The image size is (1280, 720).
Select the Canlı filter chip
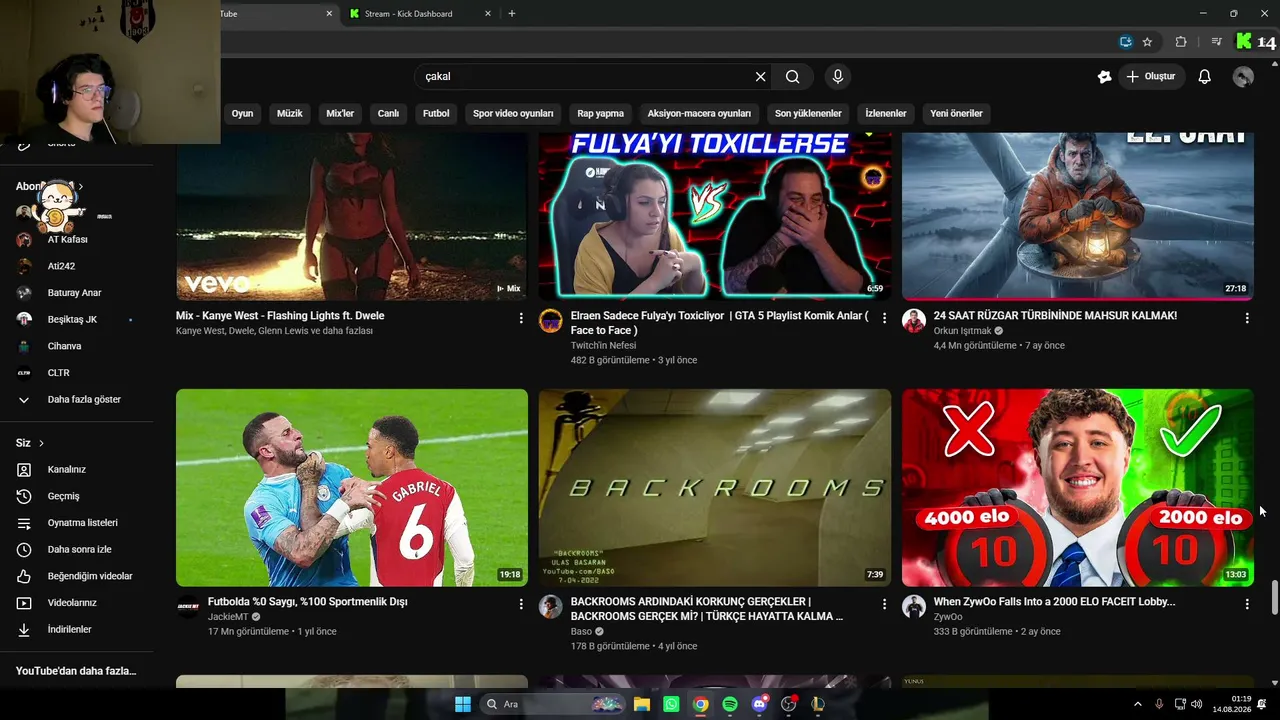(x=388, y=114)
